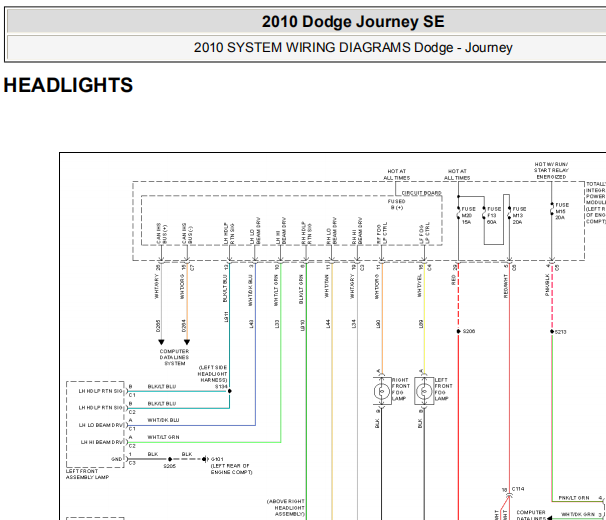Click the S205 splice label
This screenshot has width=606, height=520.
point(170,466)
